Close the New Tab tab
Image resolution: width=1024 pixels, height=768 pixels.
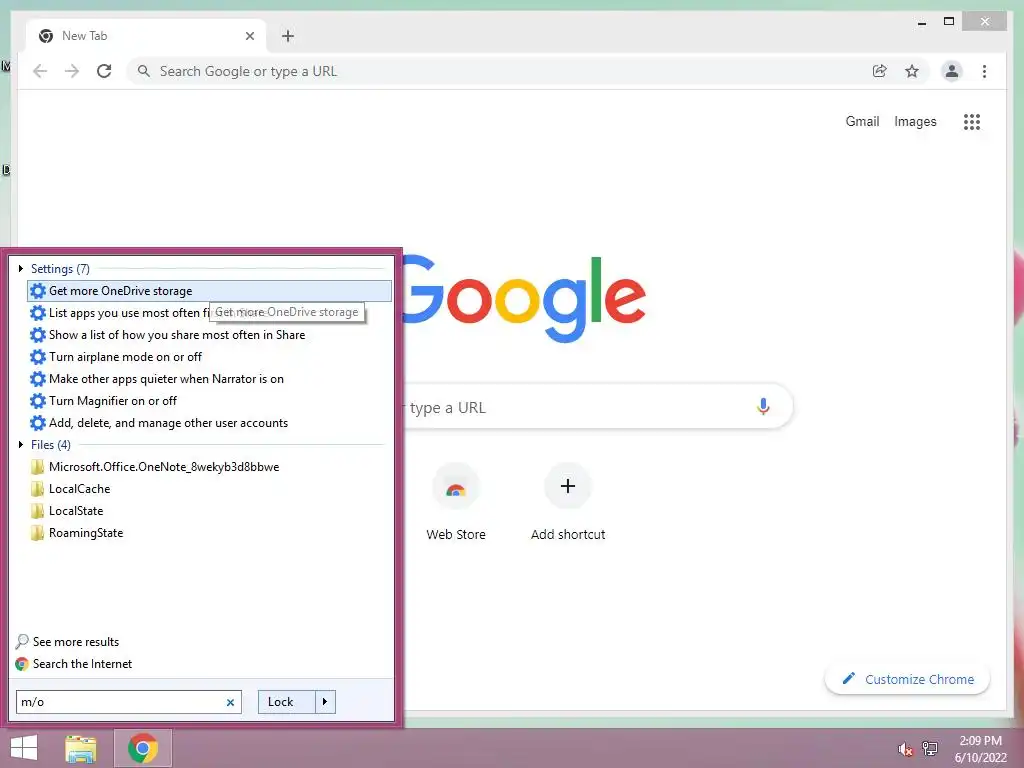[249, 36]
